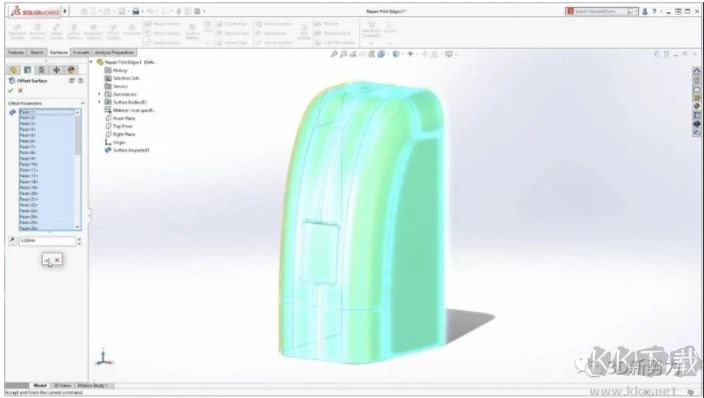The width and height of the screenshot is (704, 398).
Task: Click the Offset Surface ribbon command
Action: click(162, 33)
